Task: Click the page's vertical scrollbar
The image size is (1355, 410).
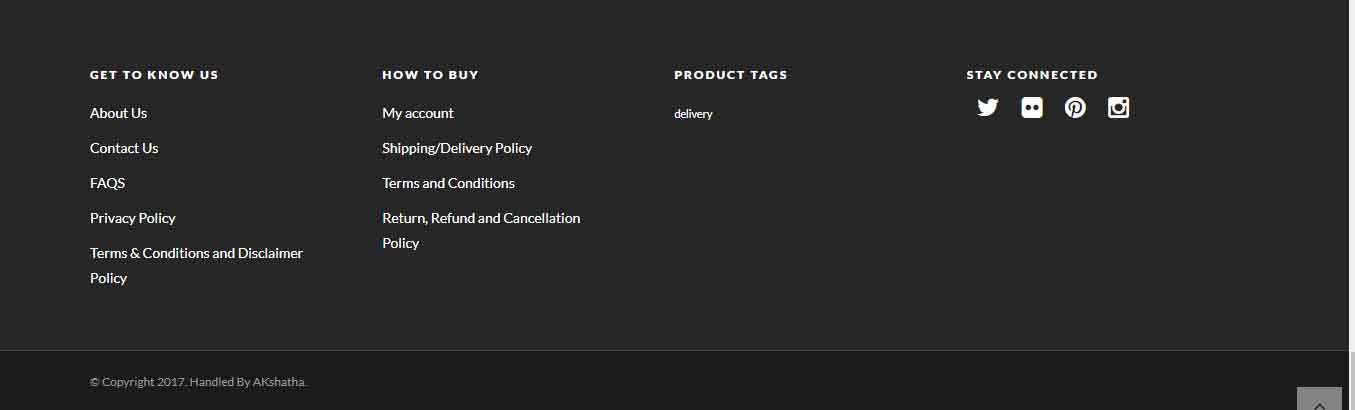Action: [1352, 205]
